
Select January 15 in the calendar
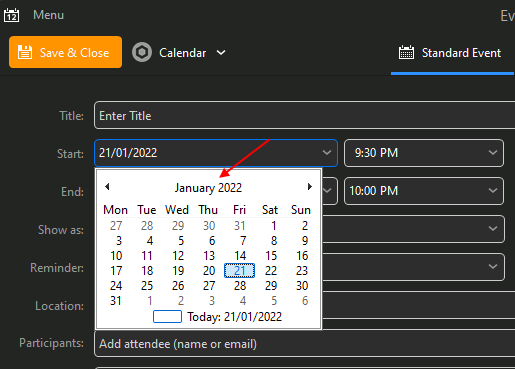coord(271,256)
